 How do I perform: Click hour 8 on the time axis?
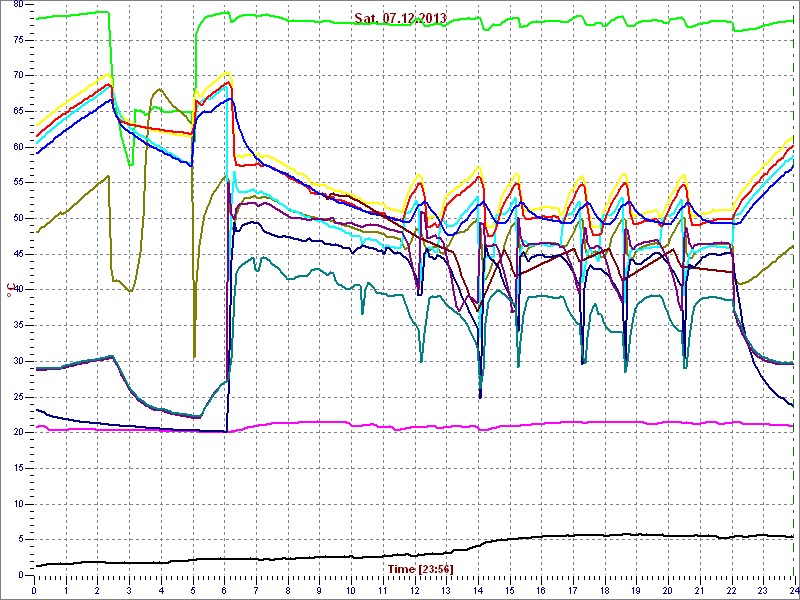[288, 590]
